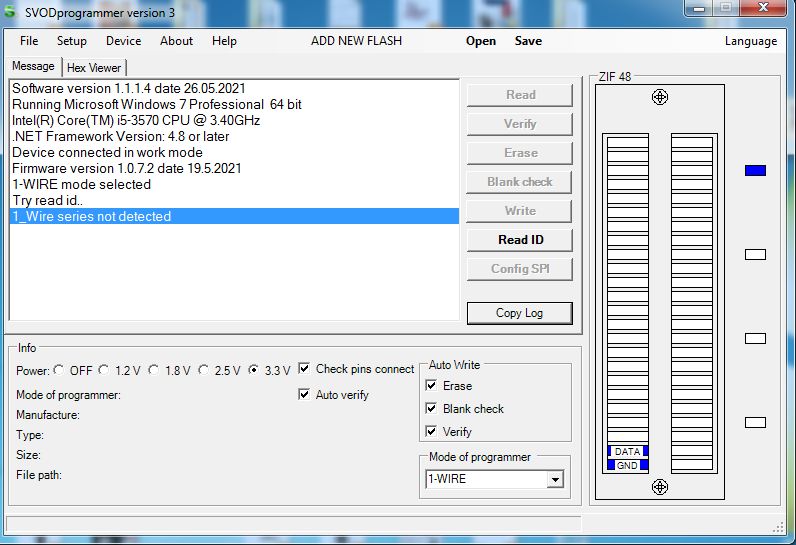Viewport: 796px width, 545px height.
Task: Click the SVODprogrammer title bar icon
Action: pos(10,11)
